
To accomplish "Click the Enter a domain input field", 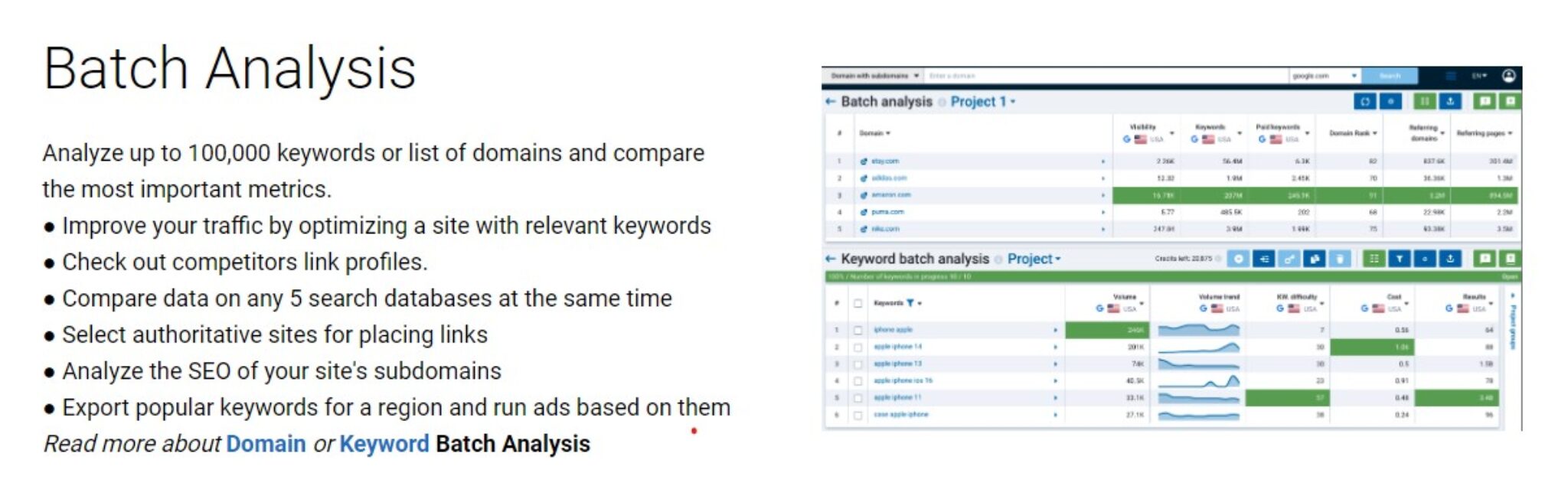I will pyautogui.click(x=1106, y=76).
